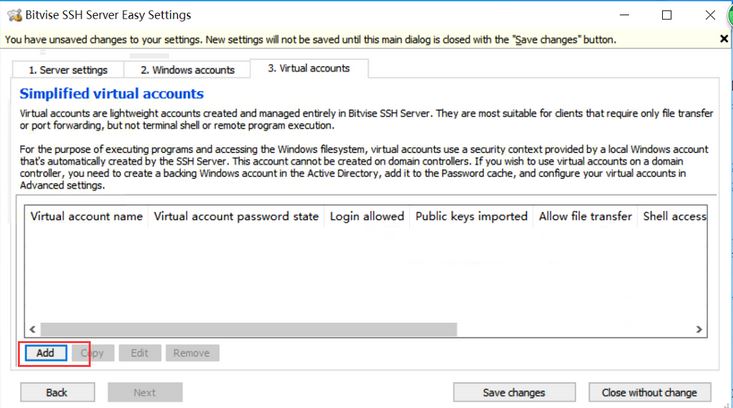Image resolution: width=733 pixels, height=408 pixels.
Task: Sort by Virtual account name column
Action: (86, 216)
